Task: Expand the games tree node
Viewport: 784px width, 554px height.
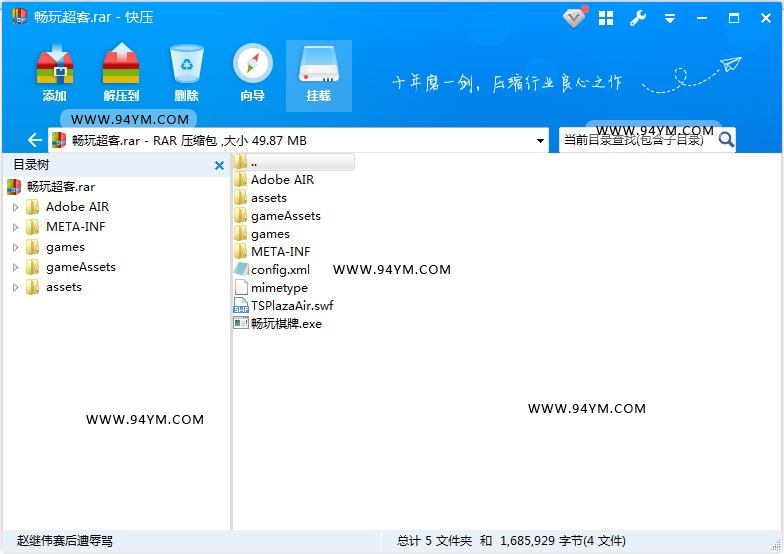Action: 16,247
